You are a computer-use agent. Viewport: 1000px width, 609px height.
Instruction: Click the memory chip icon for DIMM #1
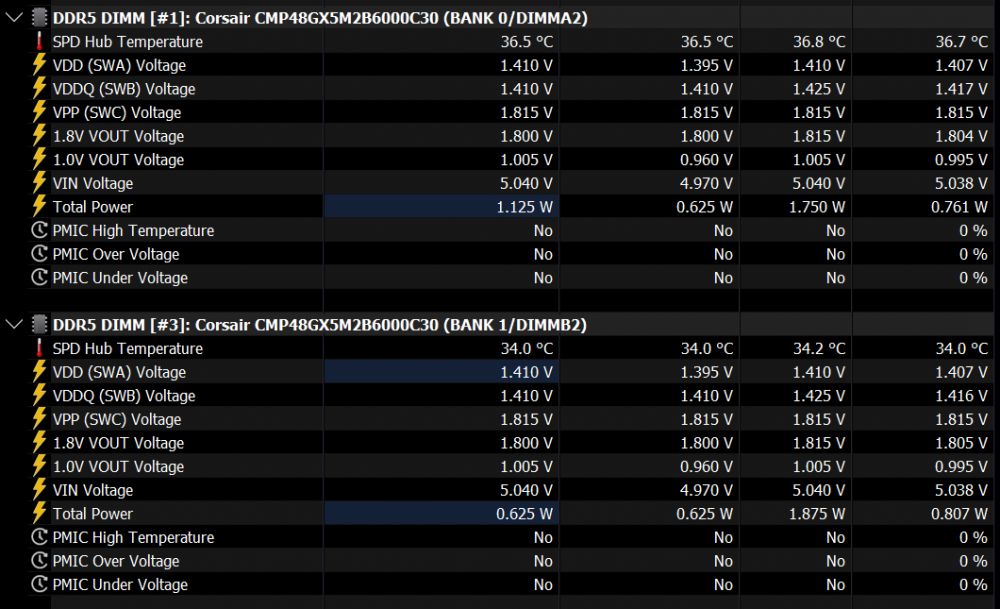click(x=40, y=18)
